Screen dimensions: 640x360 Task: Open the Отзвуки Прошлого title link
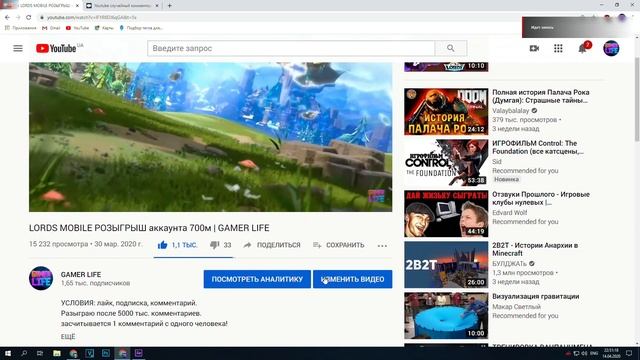point(541,198)
